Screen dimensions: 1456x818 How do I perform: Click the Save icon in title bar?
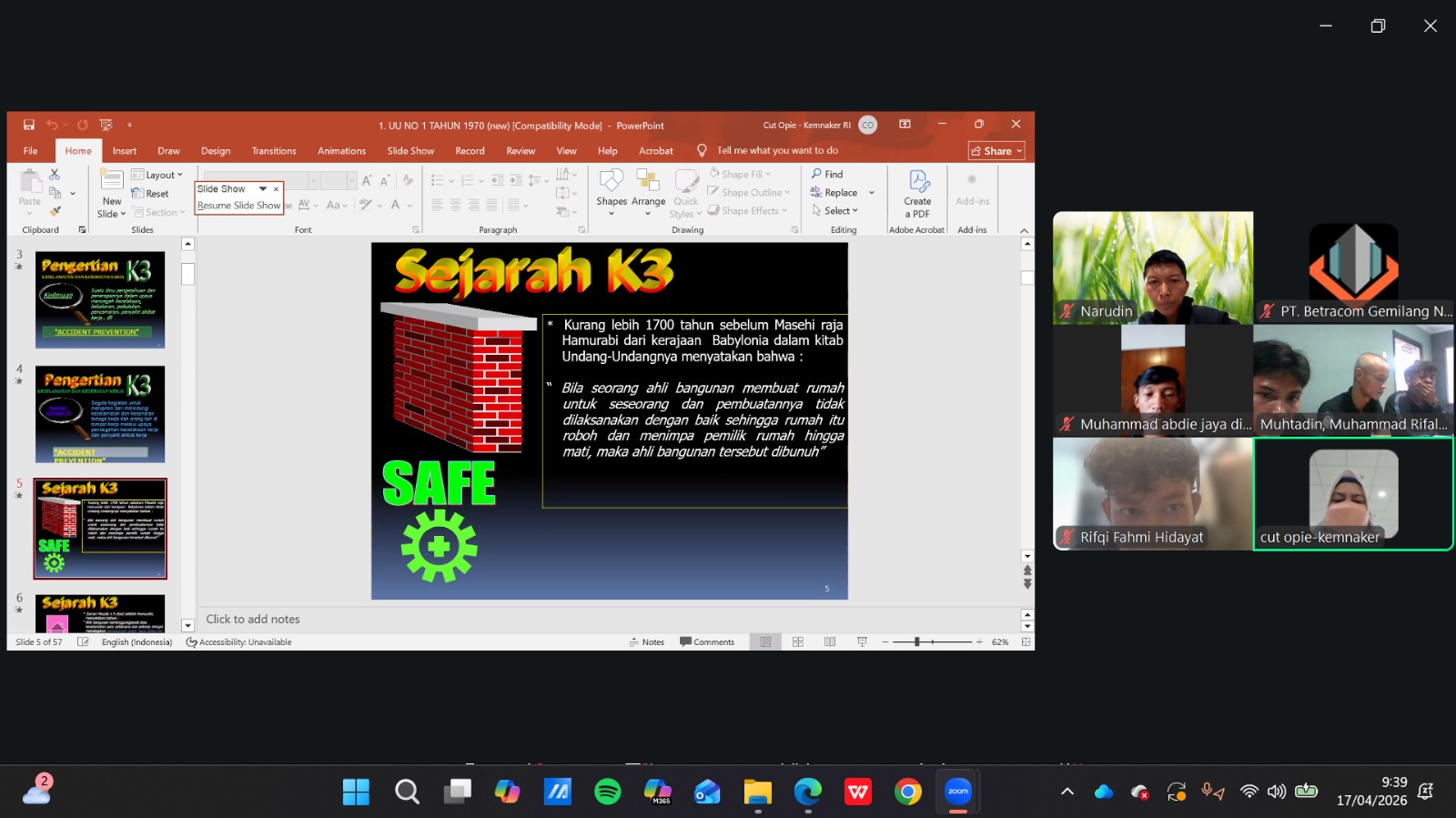29,125
